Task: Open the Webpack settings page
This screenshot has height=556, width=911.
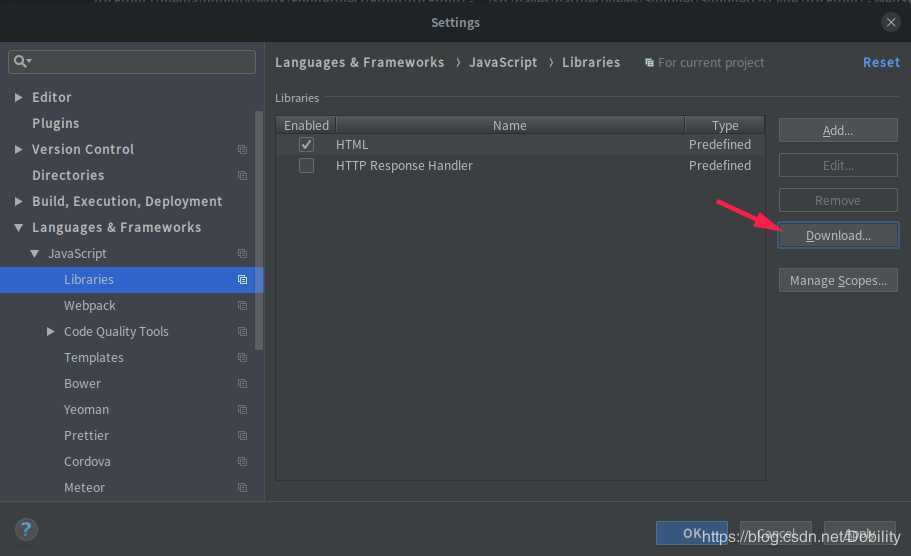Action: 89,306
